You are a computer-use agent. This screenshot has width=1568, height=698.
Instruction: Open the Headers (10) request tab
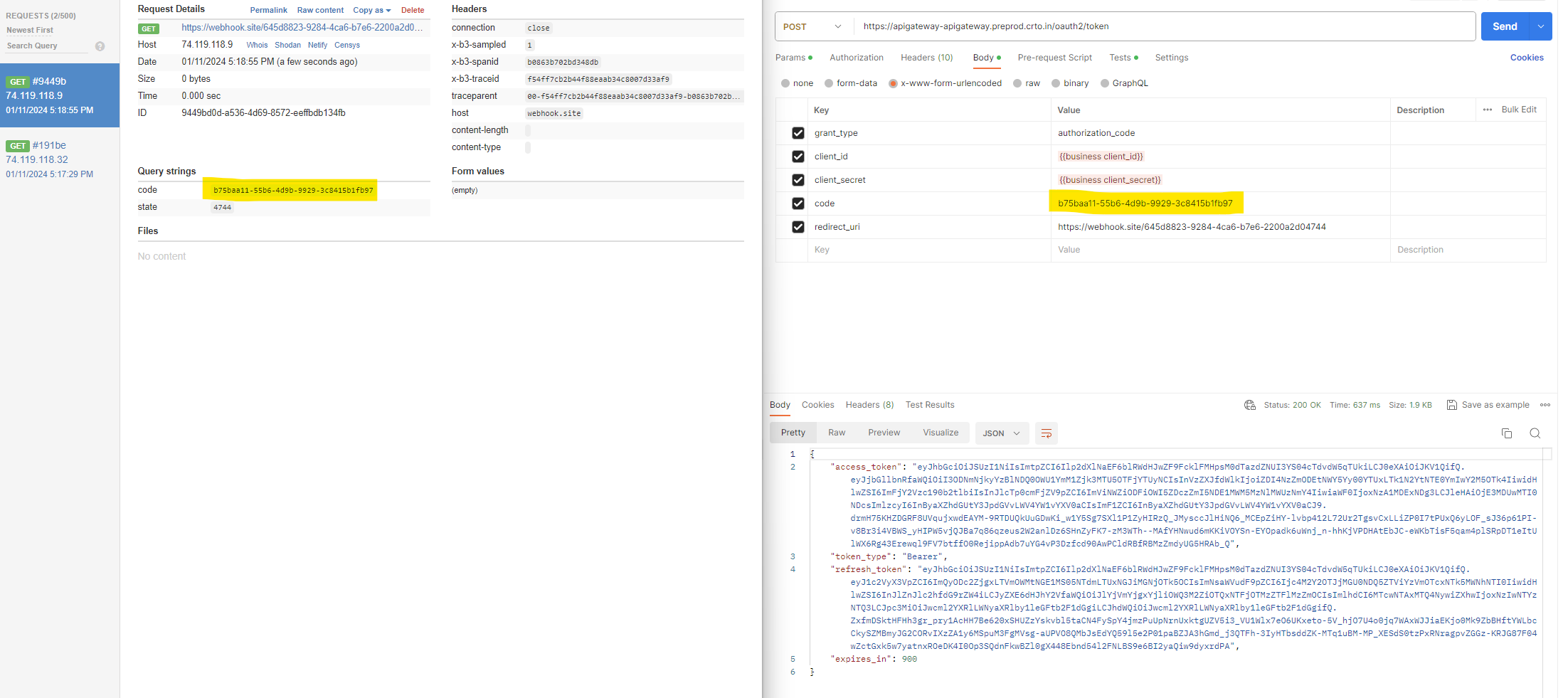coord(926,58)
